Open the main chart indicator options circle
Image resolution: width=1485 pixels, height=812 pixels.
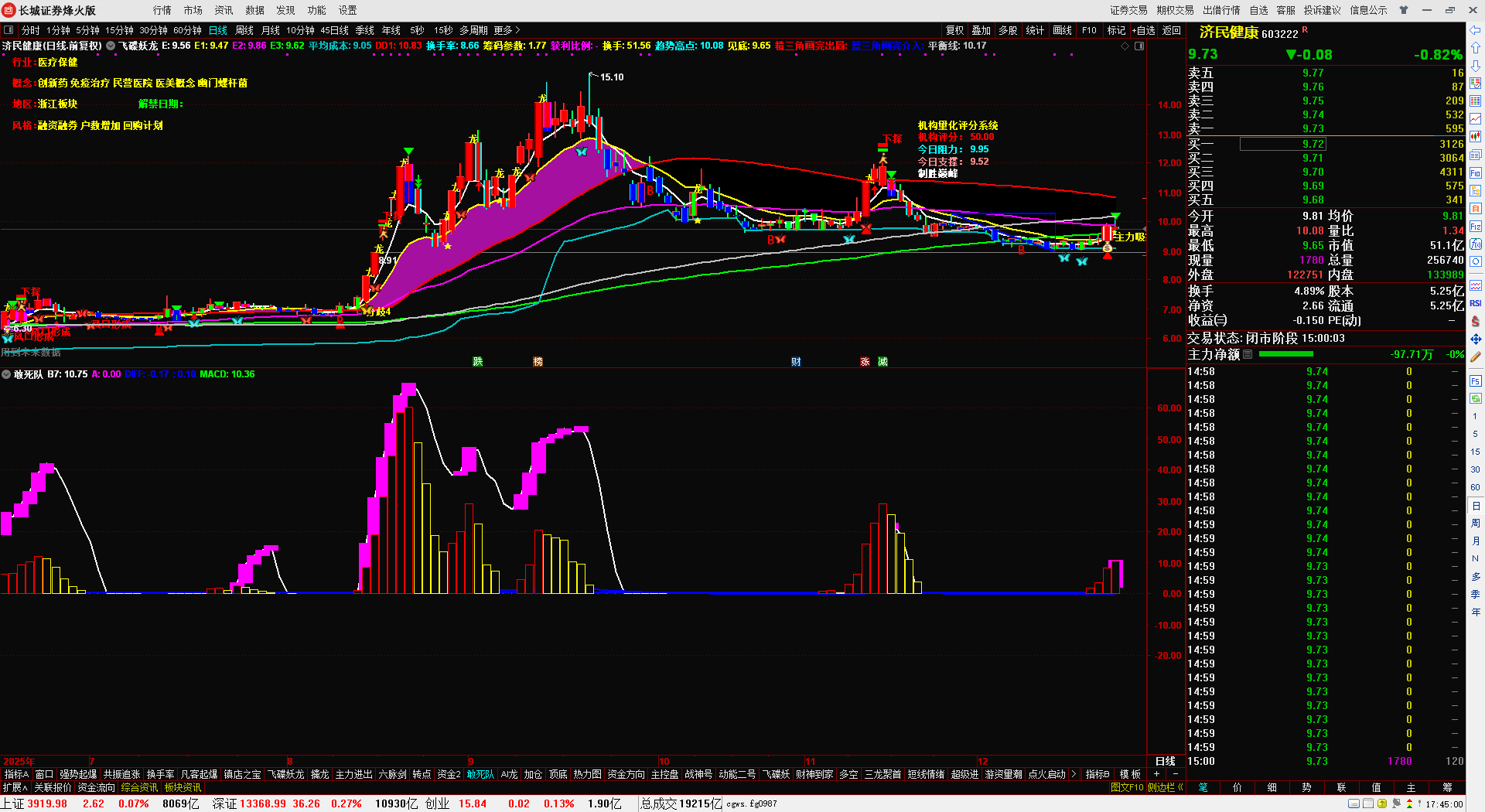pyautogui.click(x=111, y=46)
